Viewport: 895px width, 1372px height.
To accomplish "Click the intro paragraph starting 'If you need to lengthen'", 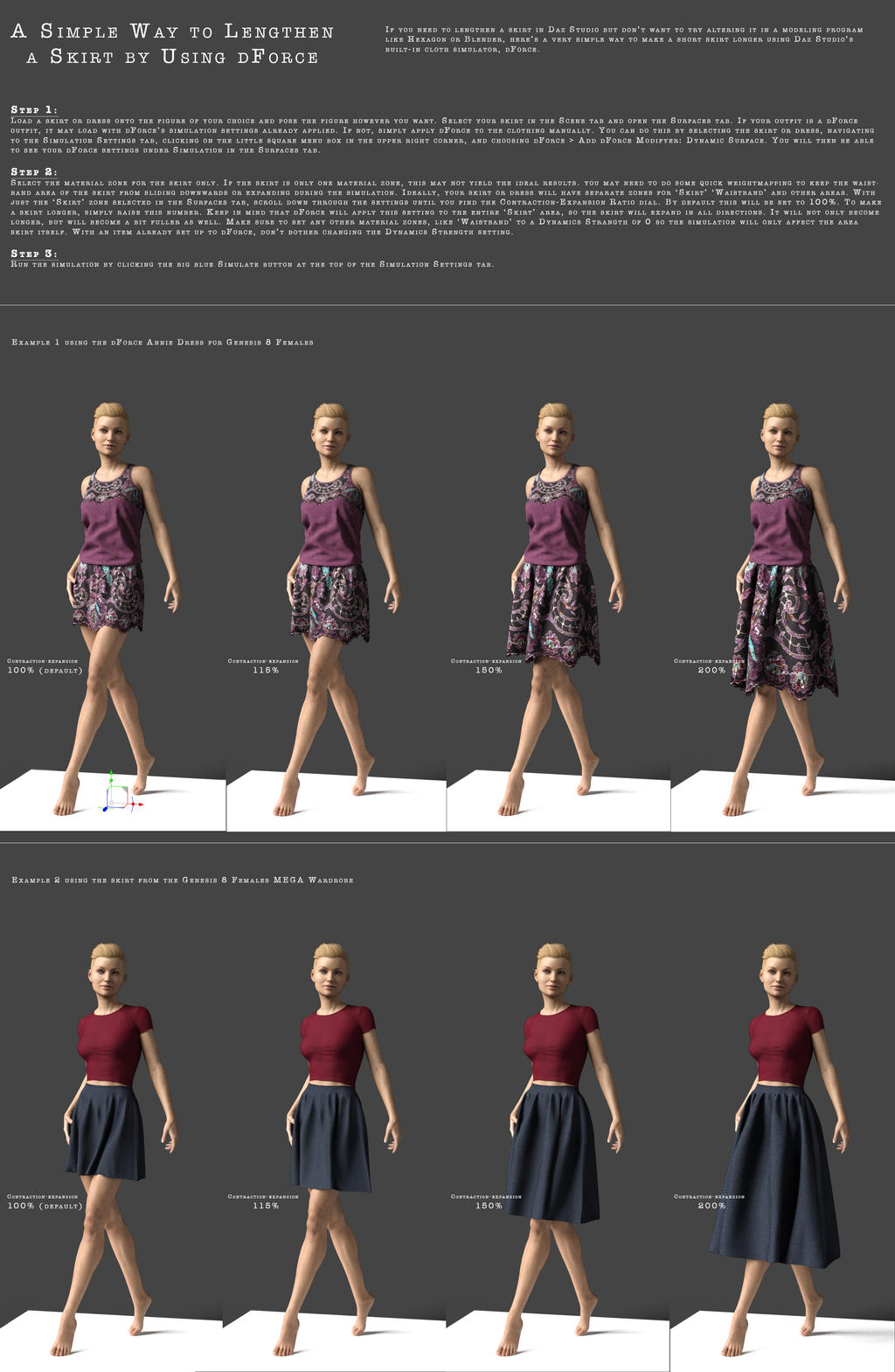I will (x=624, y=39).
